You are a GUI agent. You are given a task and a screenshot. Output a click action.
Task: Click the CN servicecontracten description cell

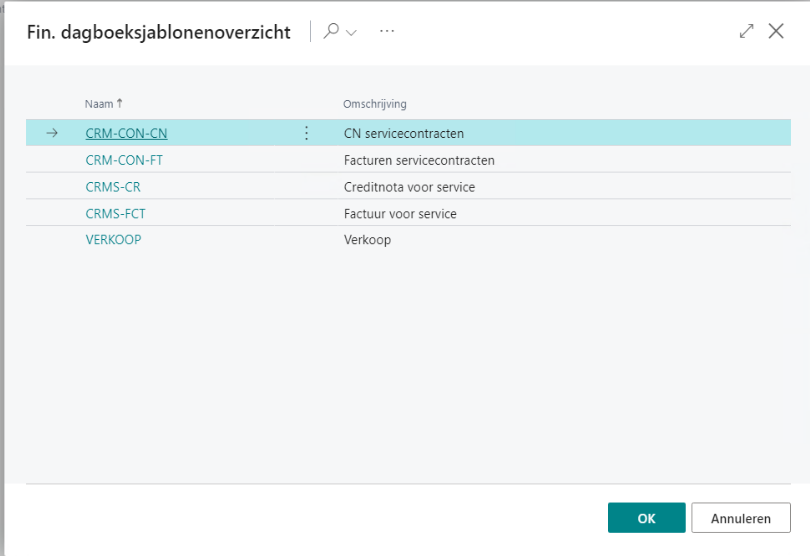tap(403, 133)
